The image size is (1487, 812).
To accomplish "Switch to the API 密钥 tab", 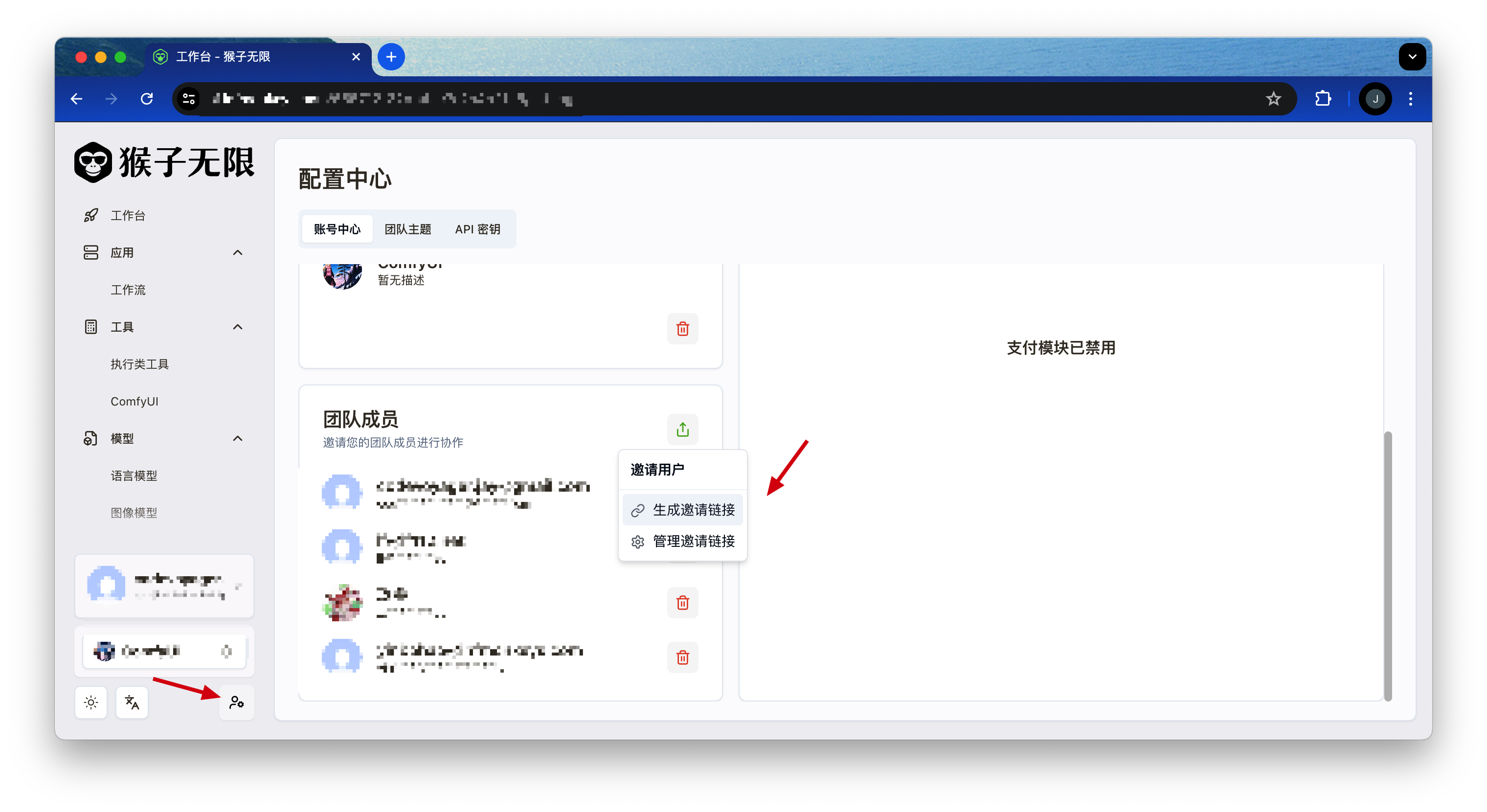I will click(477, 229).
